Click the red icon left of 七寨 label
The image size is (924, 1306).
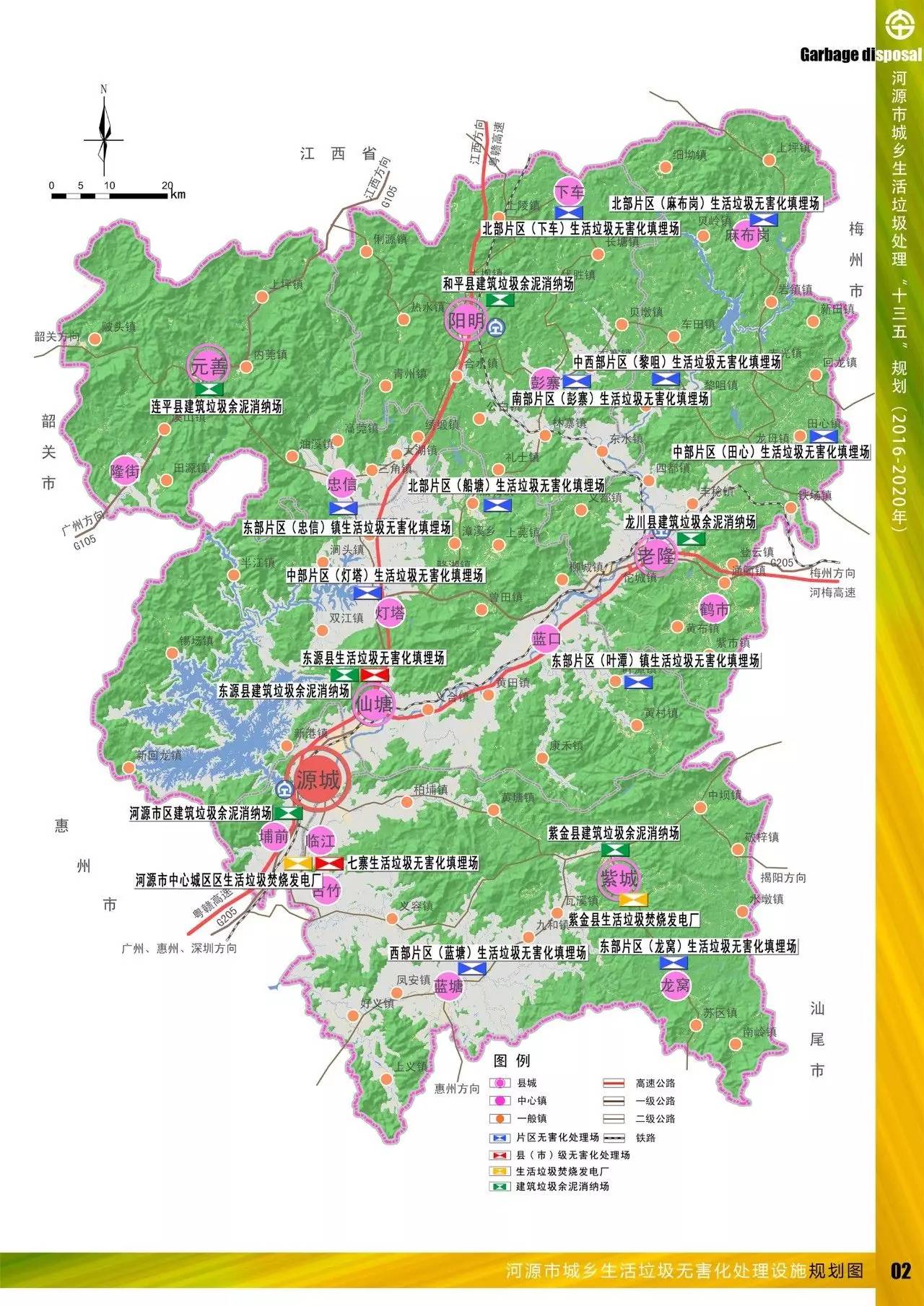tap(330, 863)
